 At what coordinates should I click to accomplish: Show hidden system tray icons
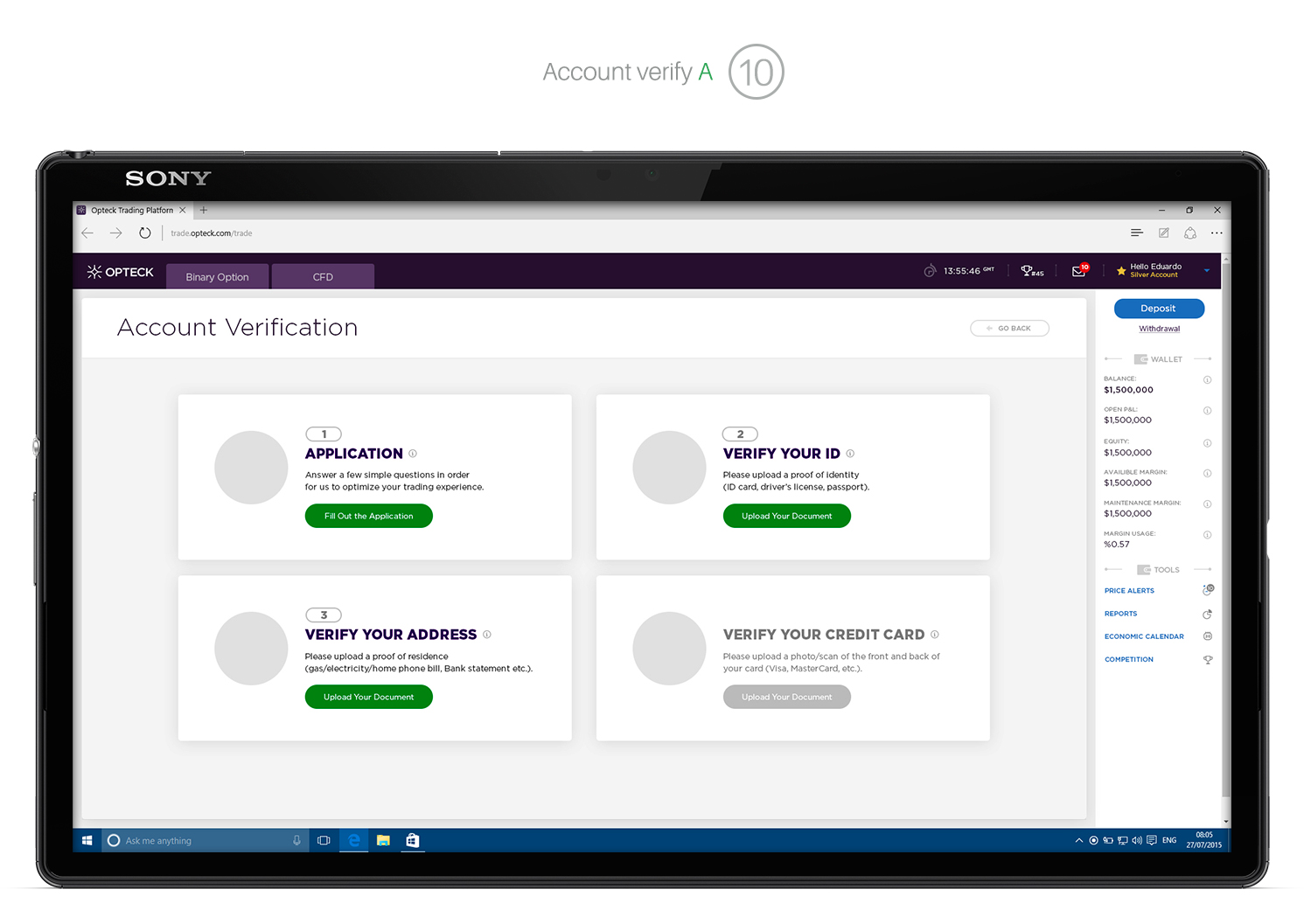[1078, 840]
